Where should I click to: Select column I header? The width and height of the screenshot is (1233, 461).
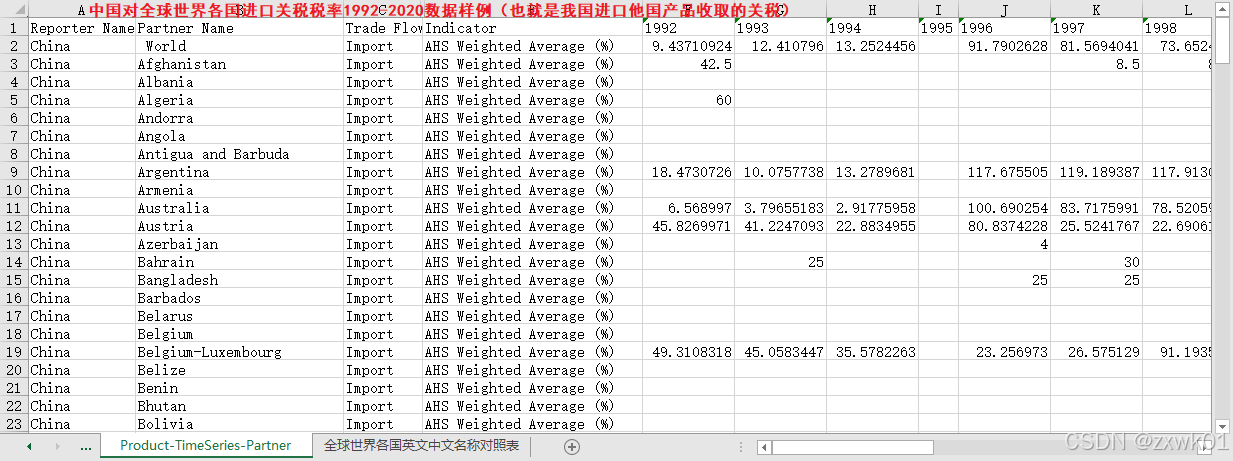pos(938,9)
